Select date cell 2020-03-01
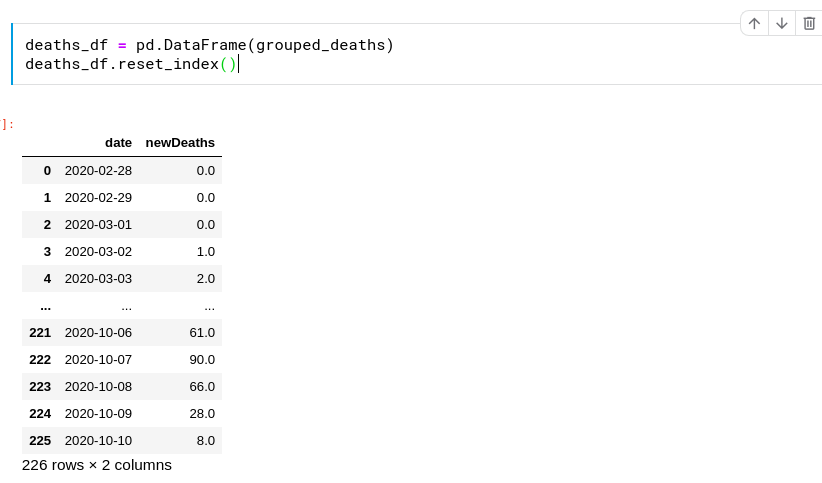This screenshot has width=822, height=483. pyautogui.click(x=98, y=224)
